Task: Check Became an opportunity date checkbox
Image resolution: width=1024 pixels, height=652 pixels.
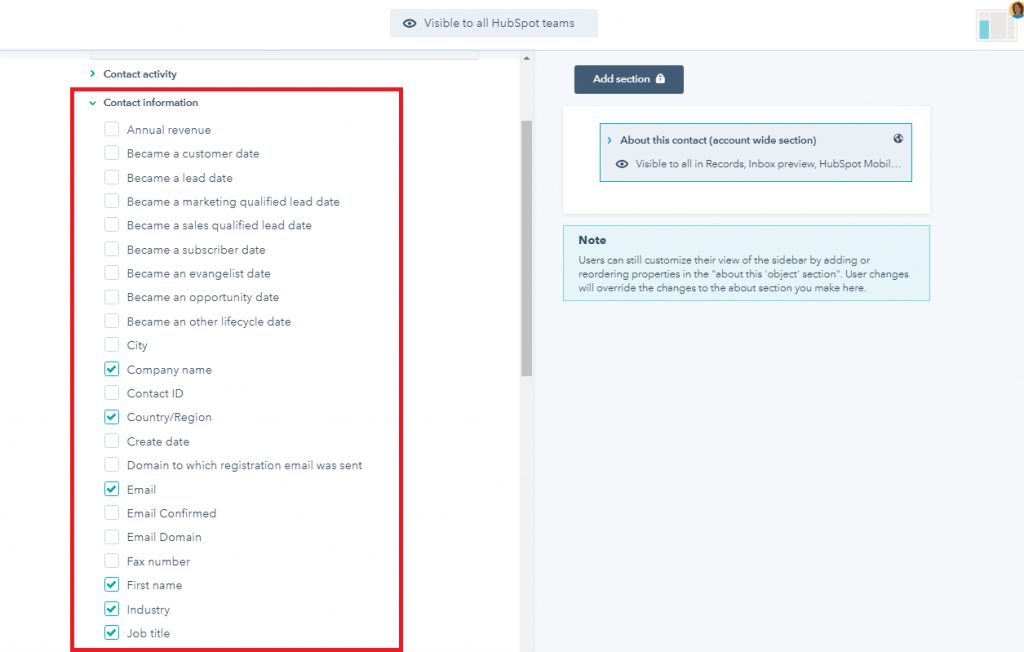Action: (112, 297)
